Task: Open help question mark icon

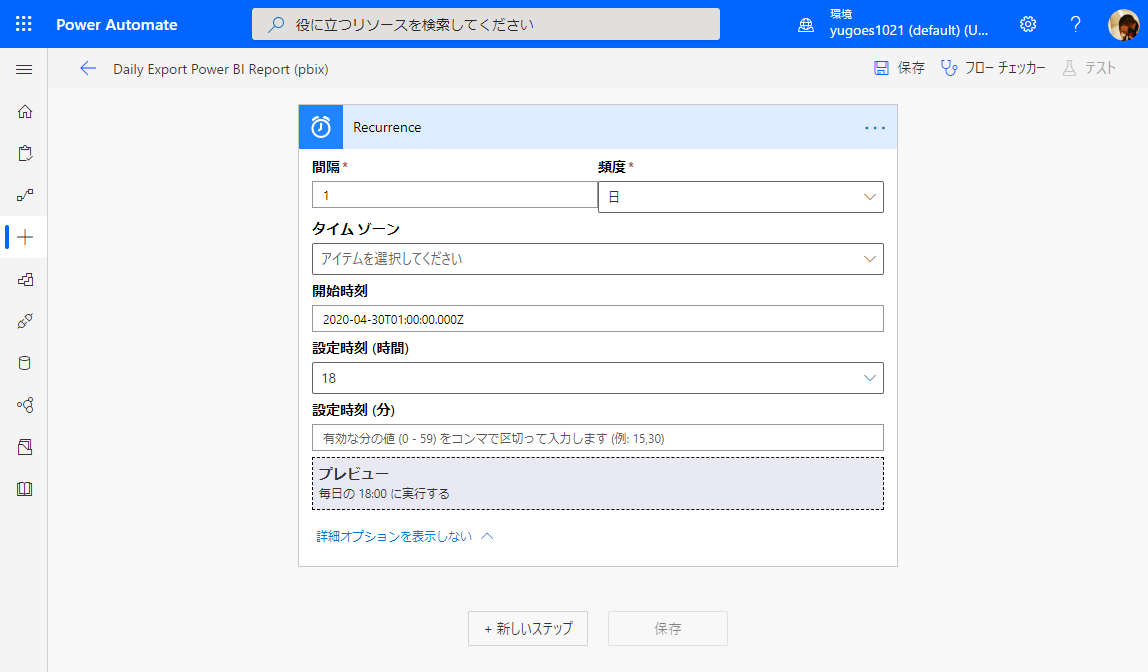Action: point(1075,24)
